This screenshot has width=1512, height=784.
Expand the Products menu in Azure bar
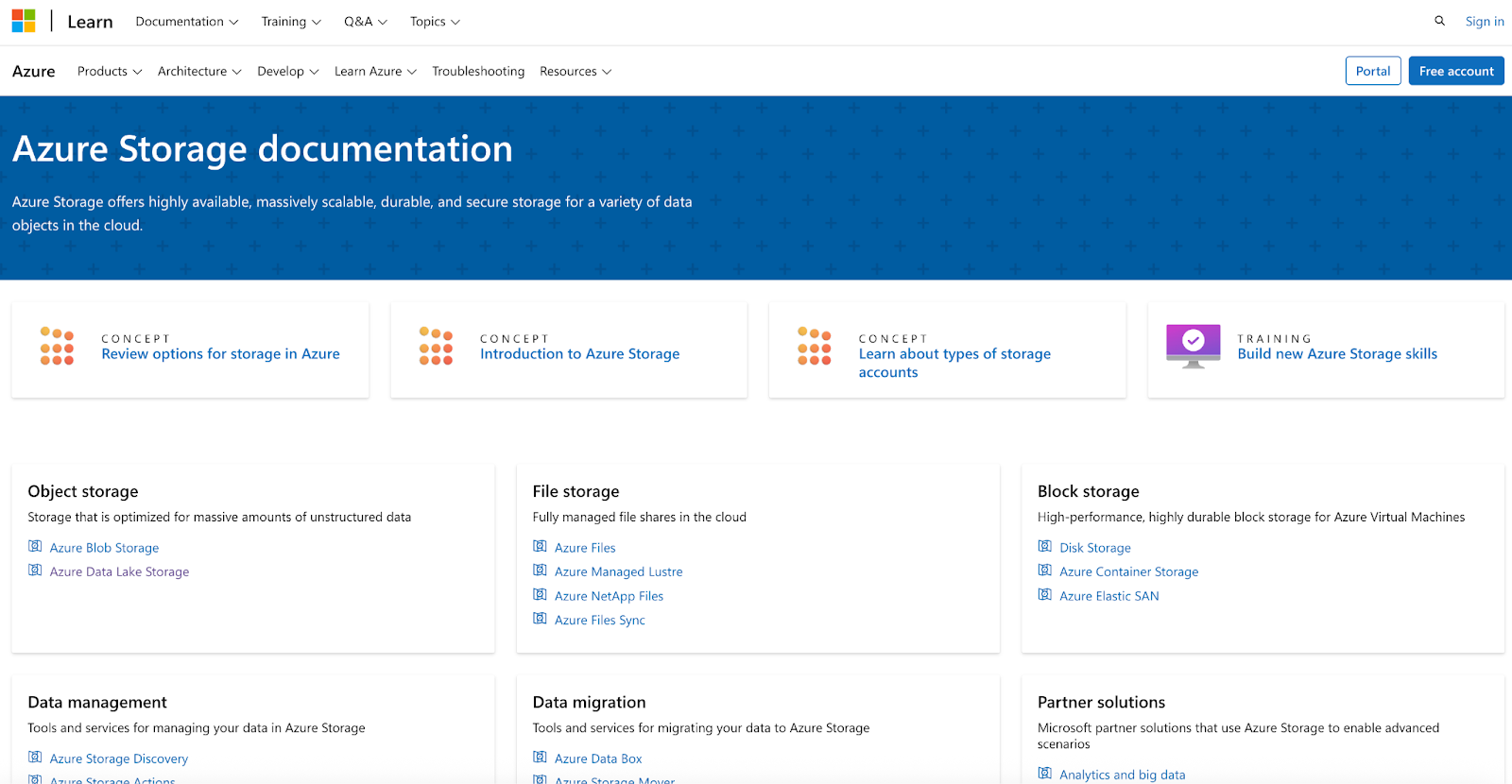point(110,71)
